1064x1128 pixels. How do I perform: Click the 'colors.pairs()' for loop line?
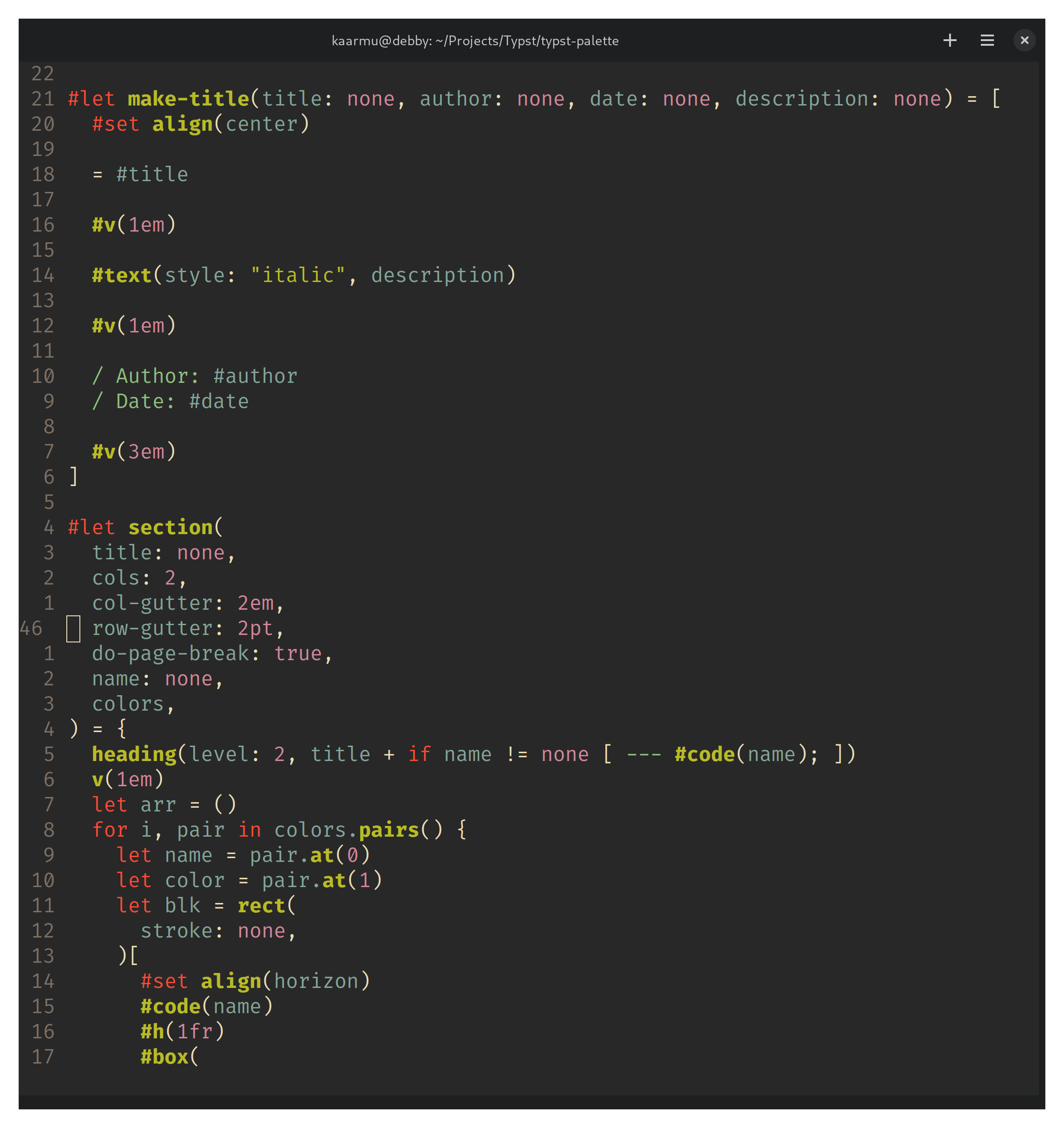279,830
